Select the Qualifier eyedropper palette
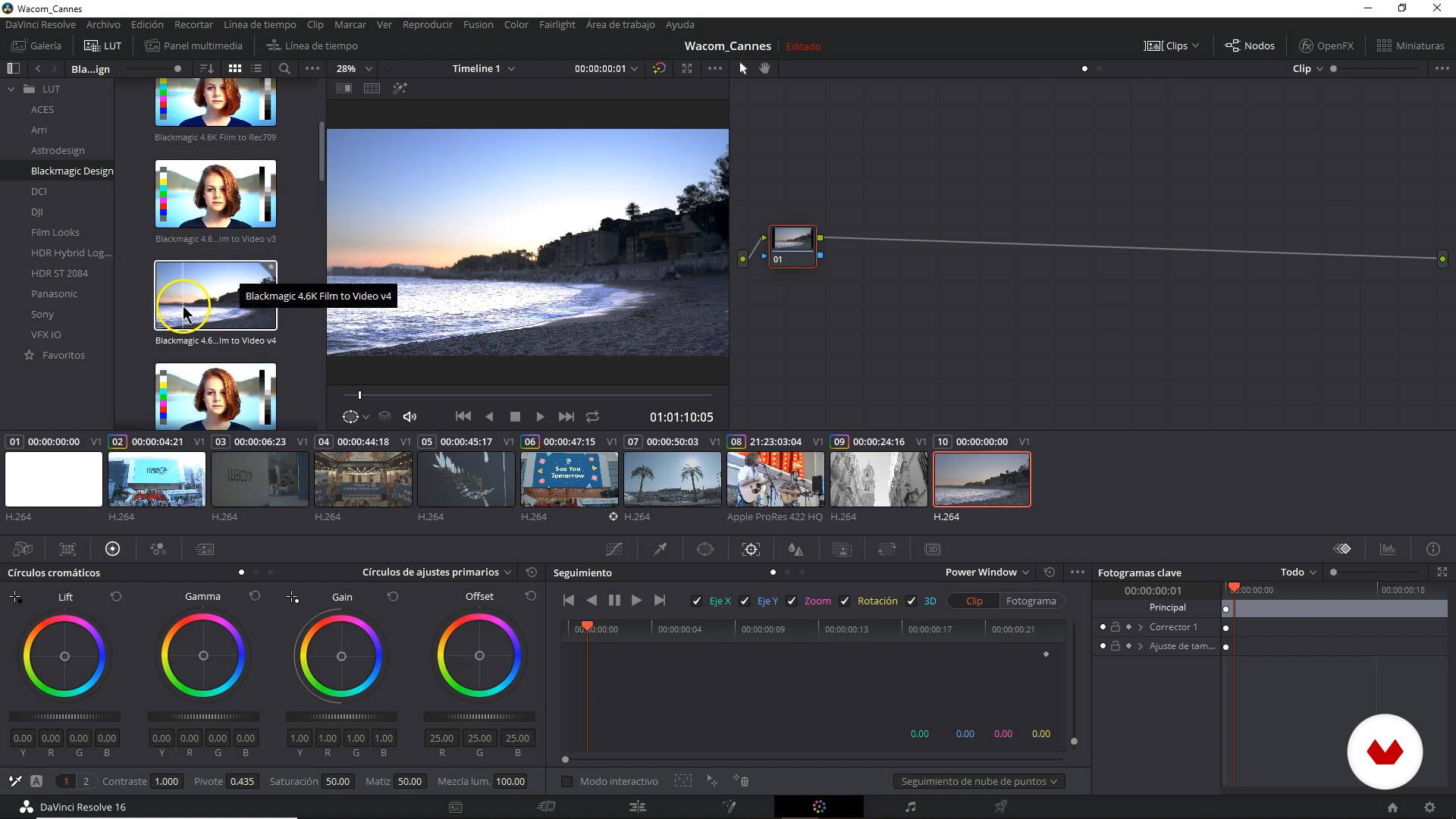Screen dimensions: 1456x819 pos(660,549)
